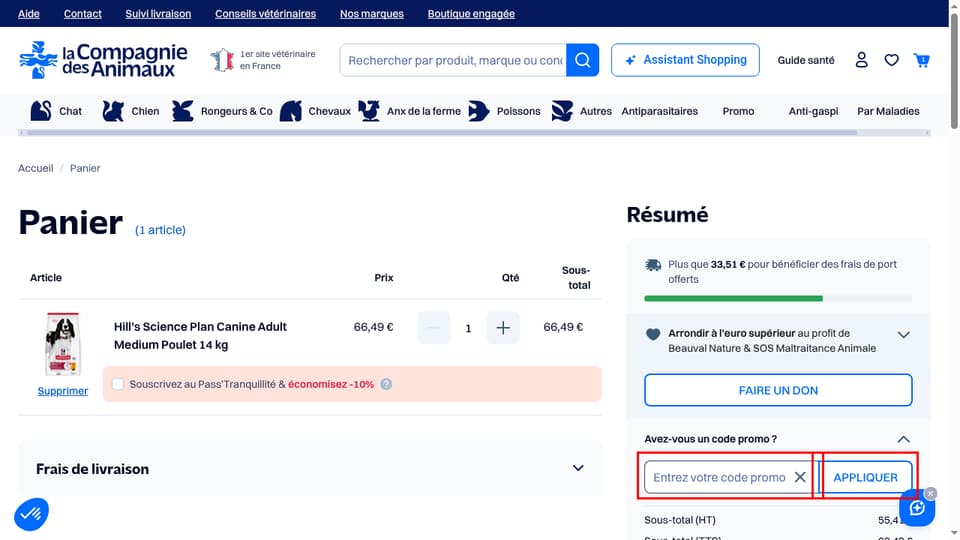The image size is (960, 540).
Task: Dismiss the chat widget close badge
Action: pyautogui.click(x=931, y=493)
